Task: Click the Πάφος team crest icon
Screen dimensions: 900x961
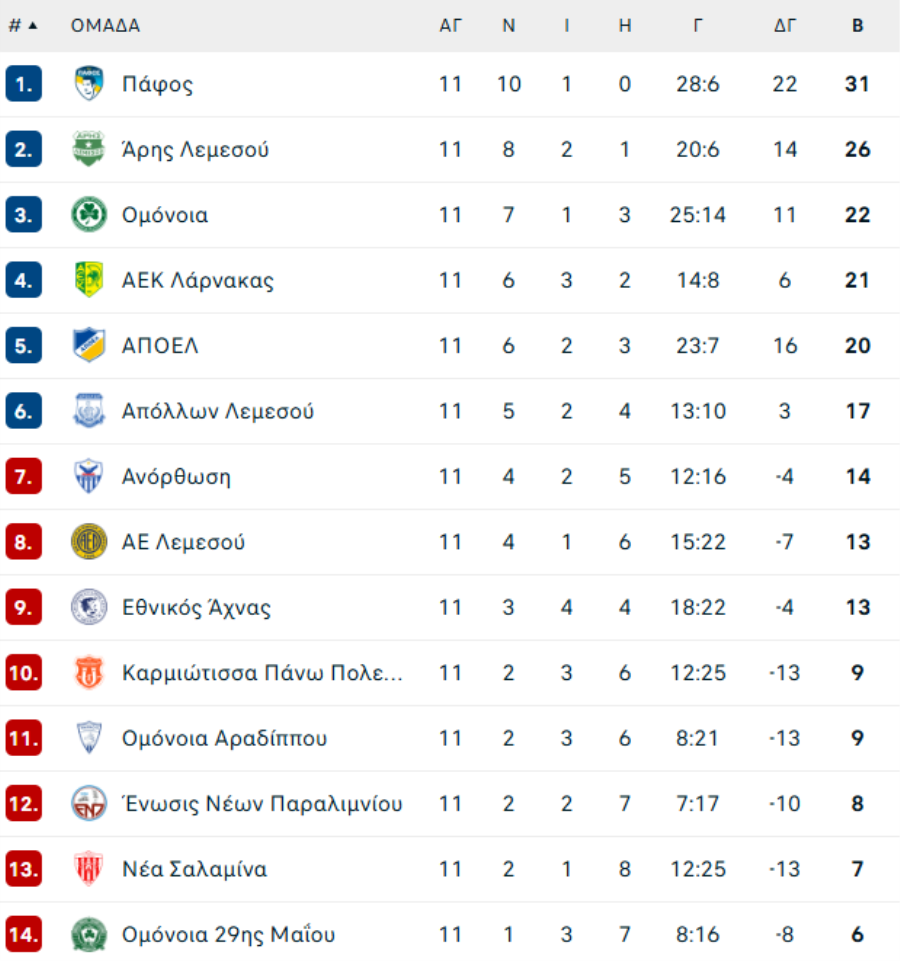Action: point(89,84)
